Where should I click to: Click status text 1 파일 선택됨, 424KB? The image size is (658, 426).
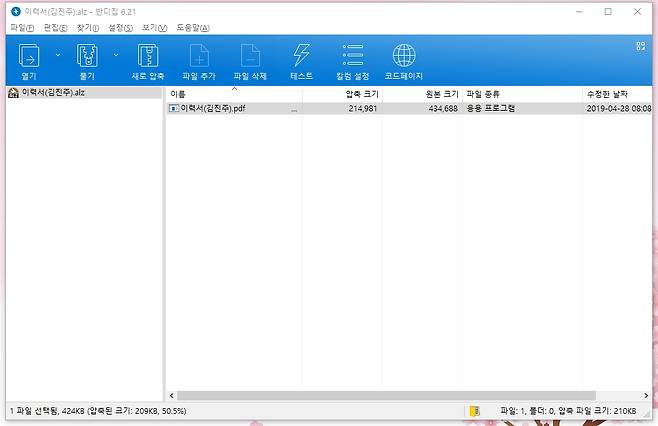click(47, 411)
